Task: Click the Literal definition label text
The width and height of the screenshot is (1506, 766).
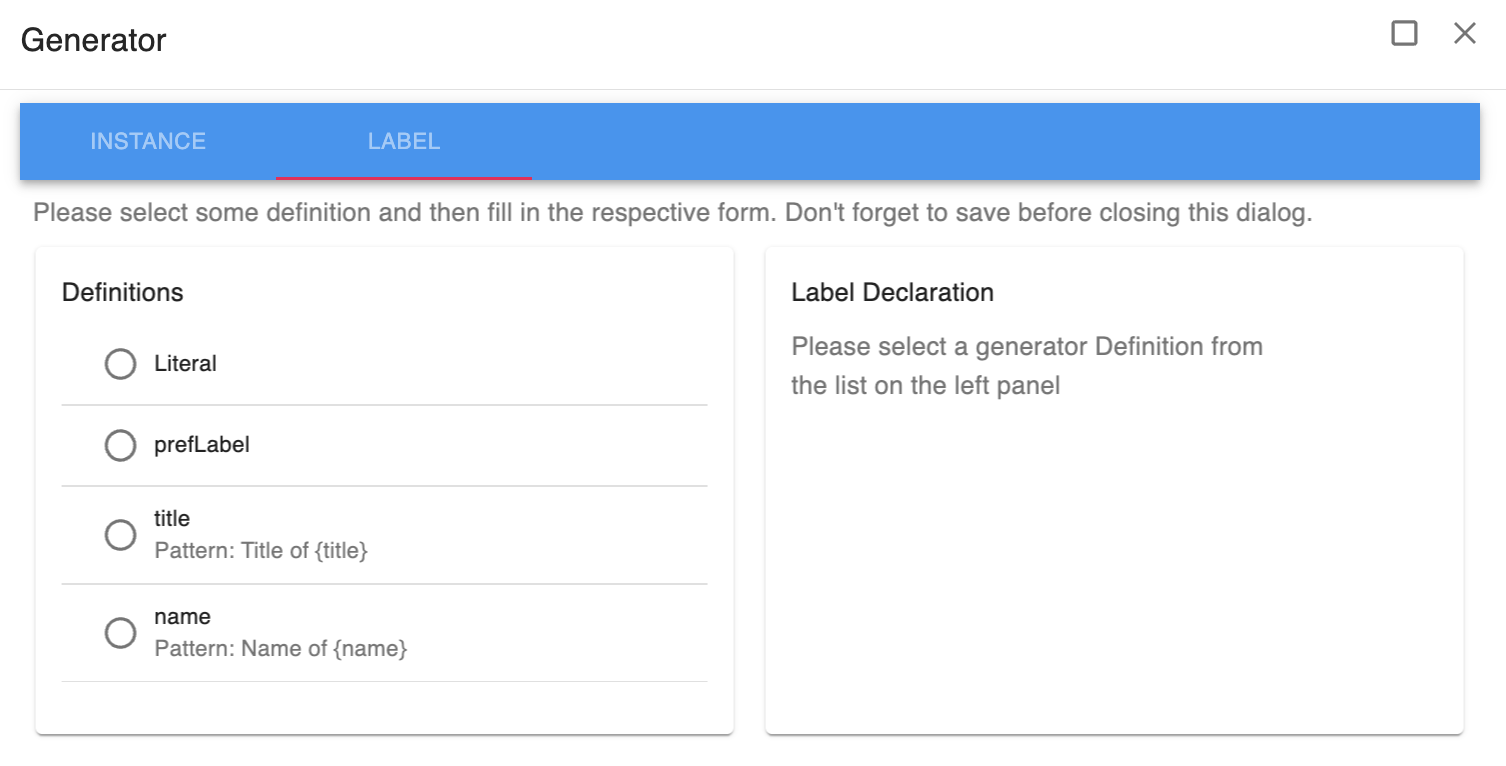Action: coord(185,364)
